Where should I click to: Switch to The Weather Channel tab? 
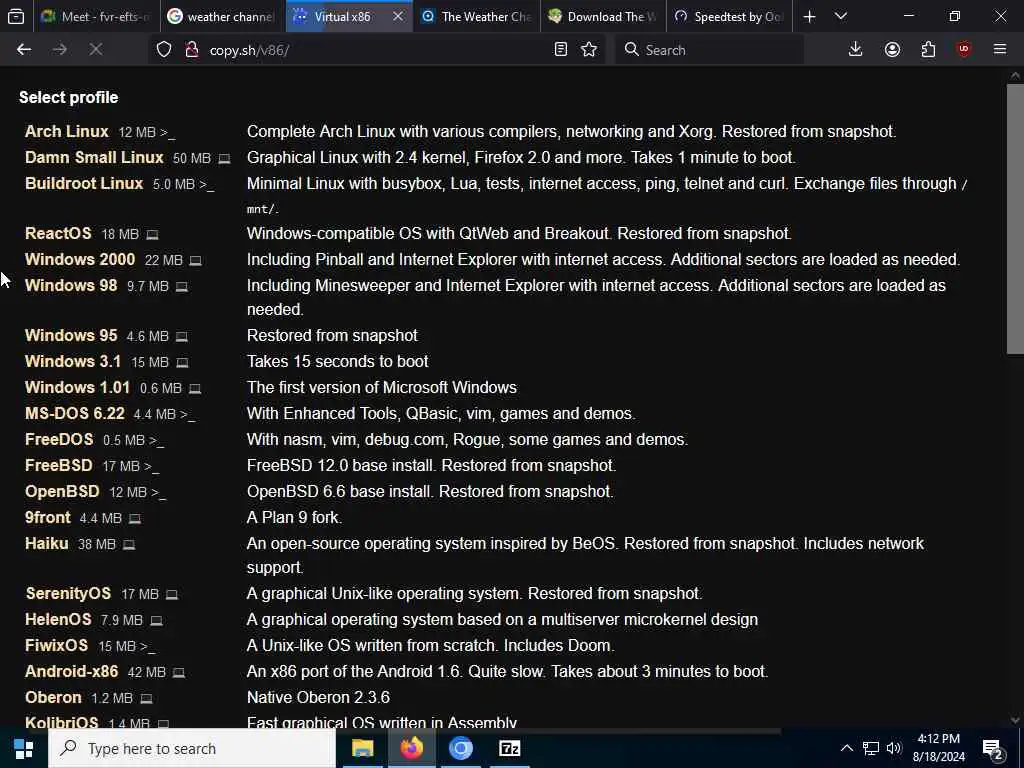point(477,16)
